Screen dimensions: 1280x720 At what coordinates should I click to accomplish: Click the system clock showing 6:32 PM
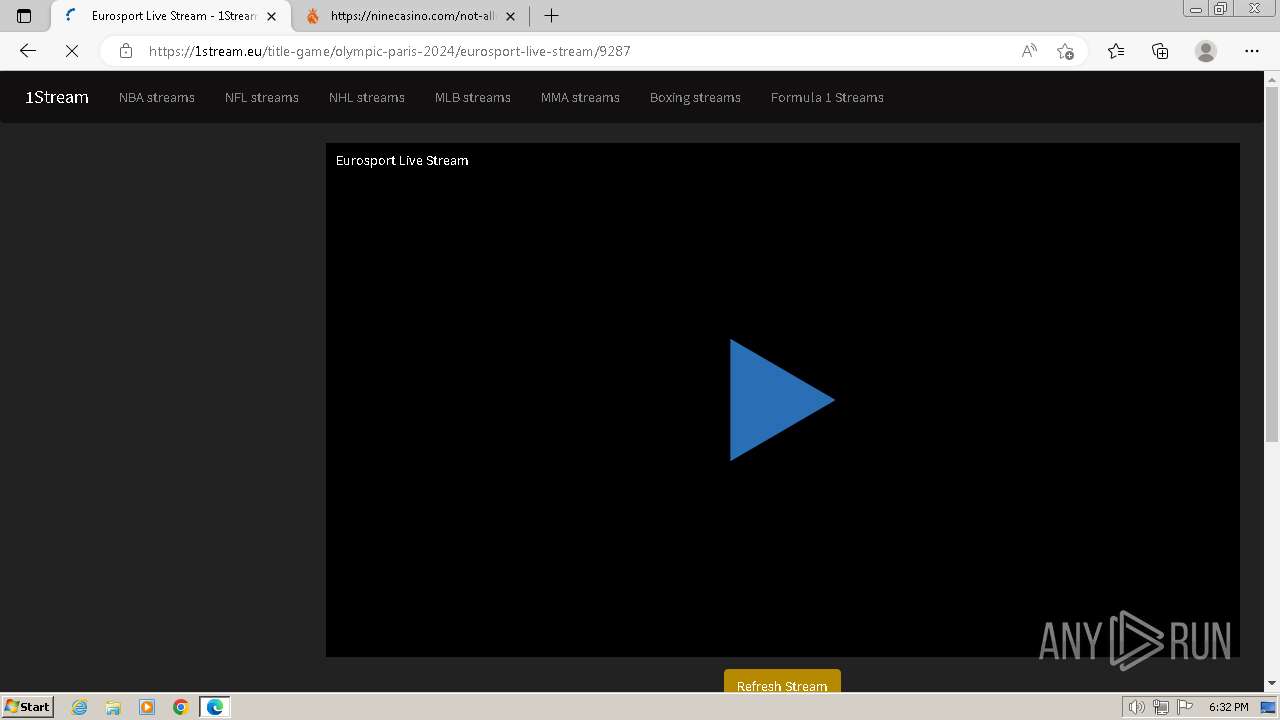[1228, 707]
